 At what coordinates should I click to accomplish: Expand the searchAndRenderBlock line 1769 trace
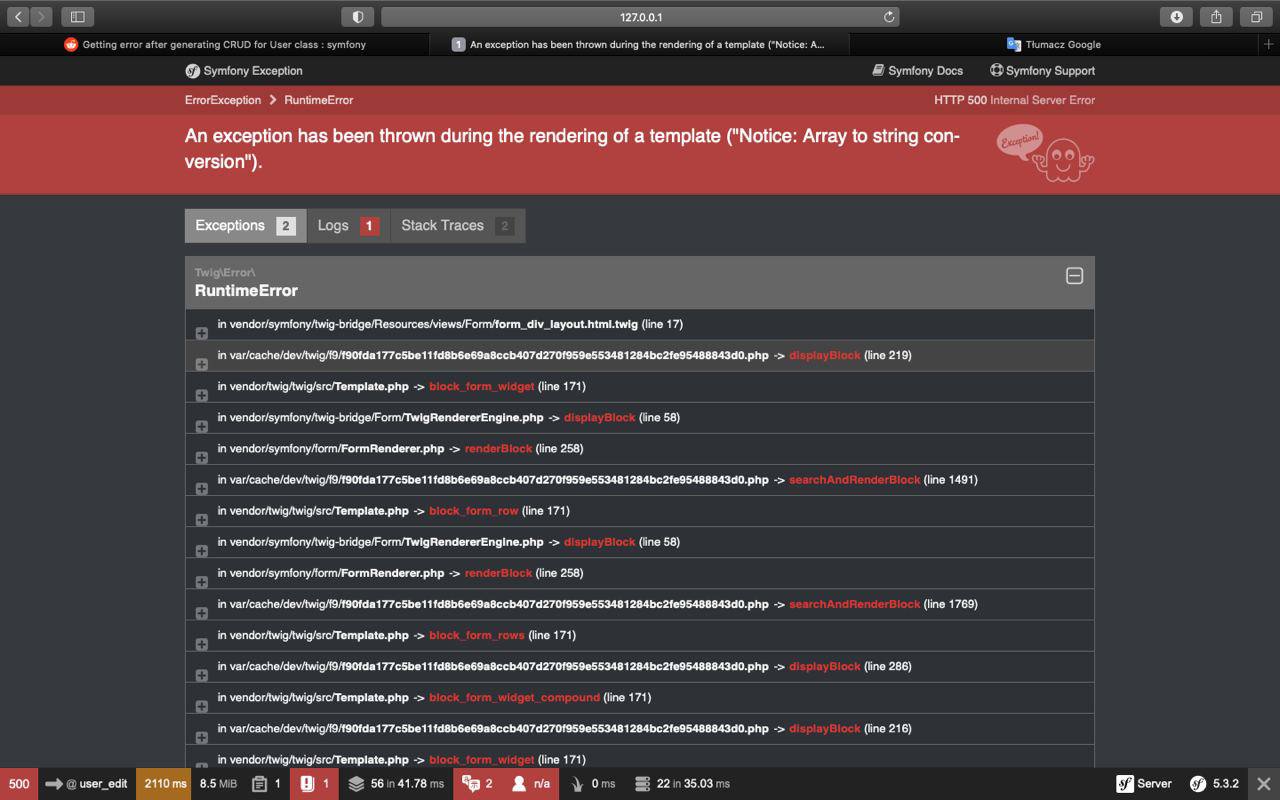[201, 613]
